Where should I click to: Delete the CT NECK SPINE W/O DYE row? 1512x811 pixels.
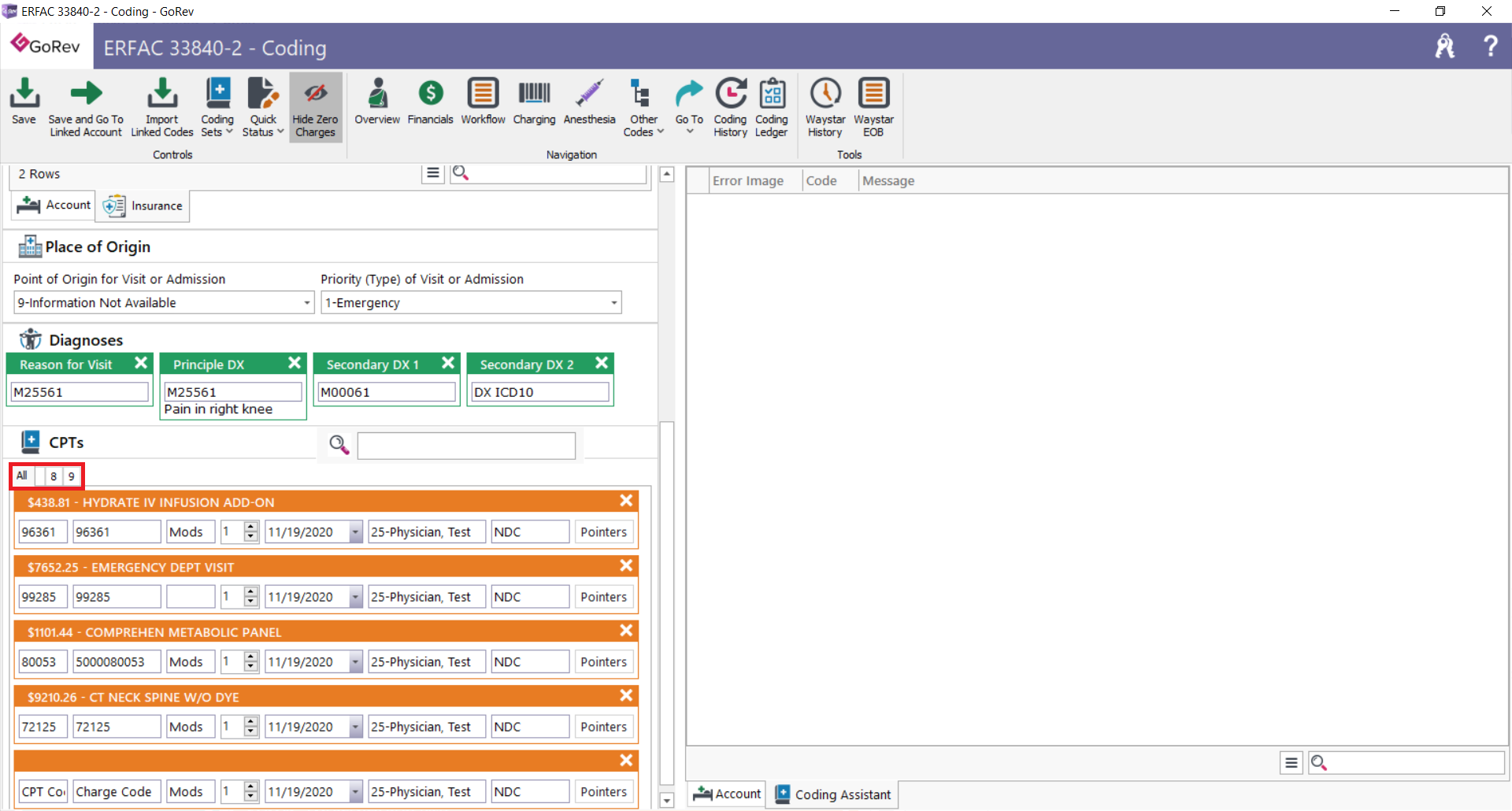(626, 695)
